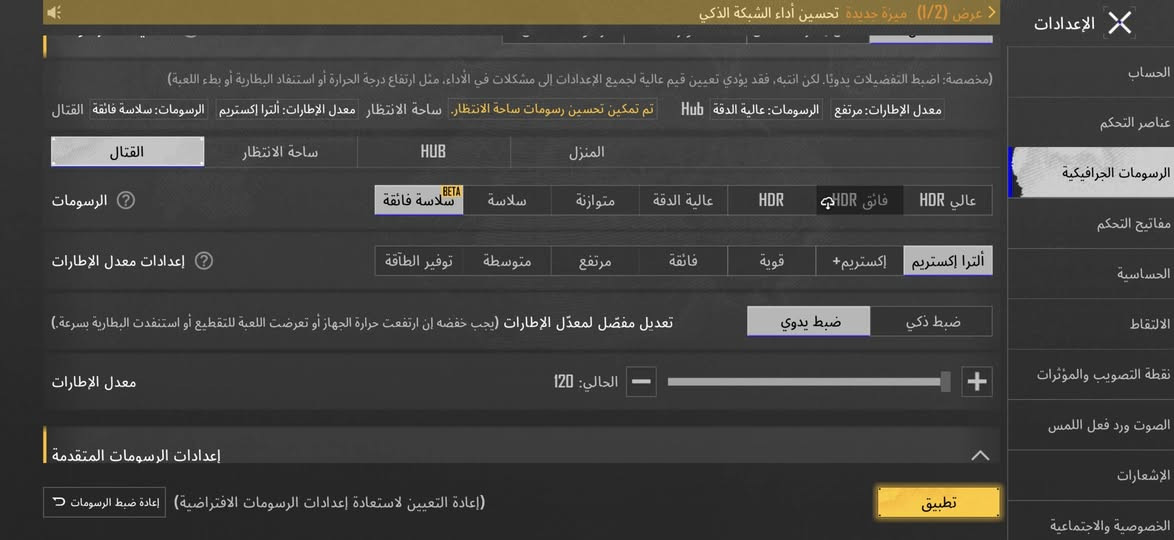Viewport: 1174px width, 540px height.
Task: Close the settings with the X icon
Action: click(x=1119, y=23)
